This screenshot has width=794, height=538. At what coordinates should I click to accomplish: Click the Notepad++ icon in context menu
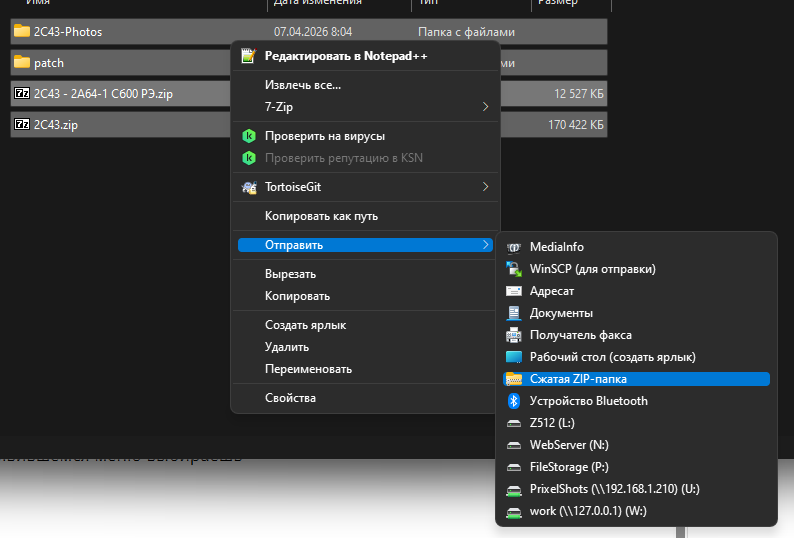click(x=249, y=56)
